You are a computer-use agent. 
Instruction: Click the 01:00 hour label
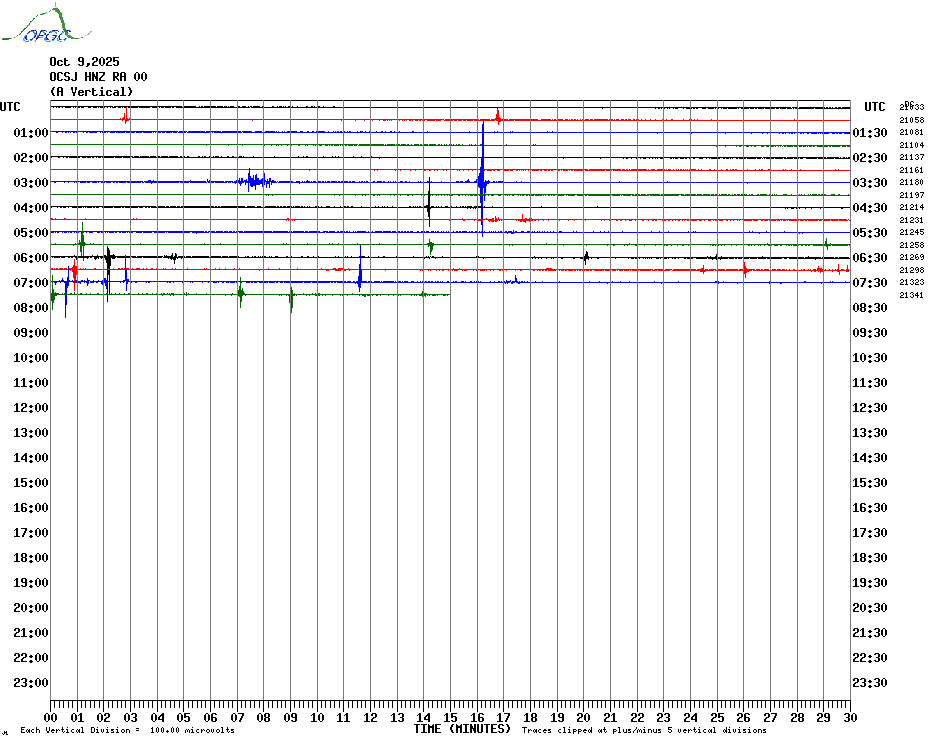31,132
